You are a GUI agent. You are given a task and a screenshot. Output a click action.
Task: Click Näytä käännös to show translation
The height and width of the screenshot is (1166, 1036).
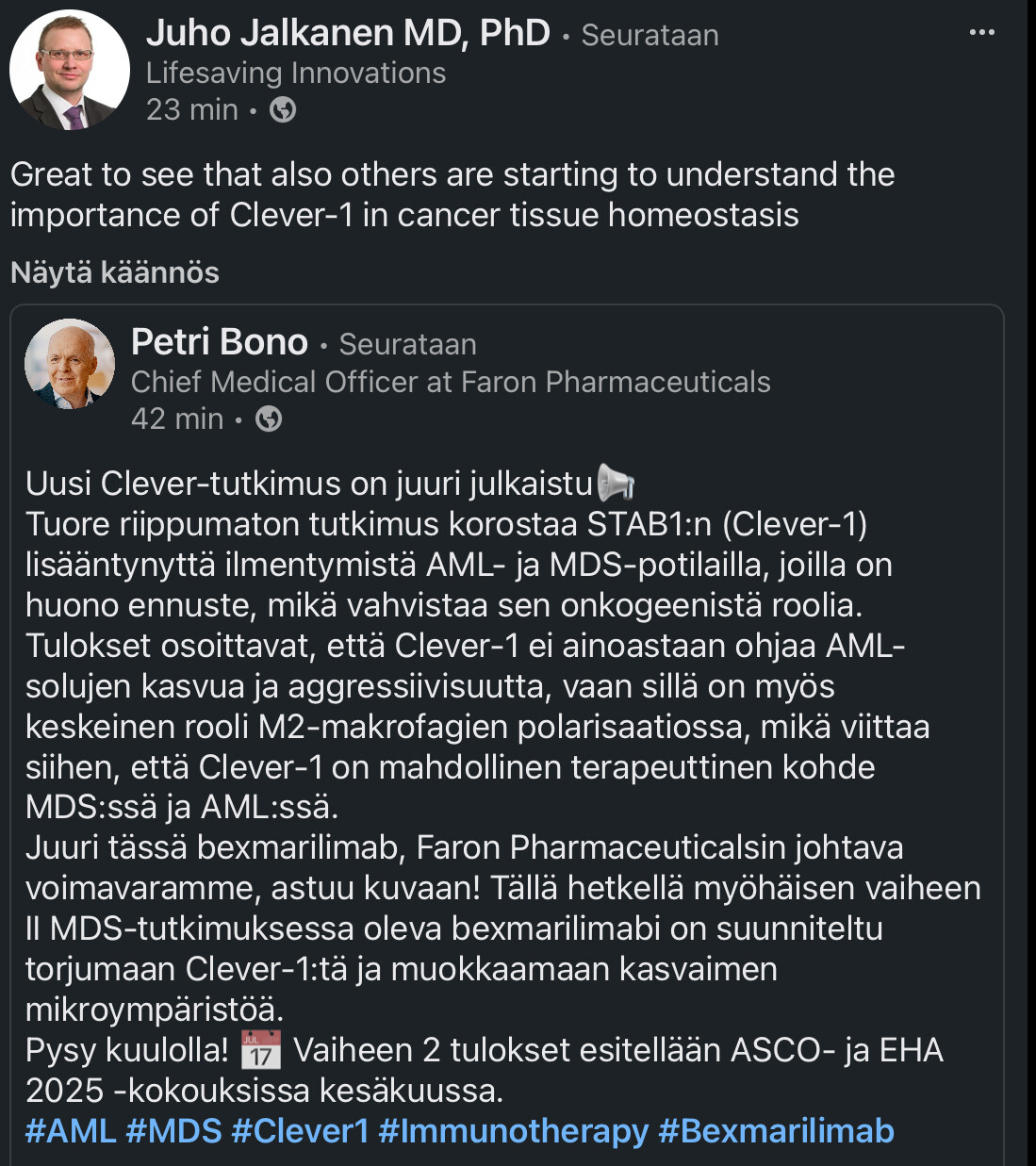coord(115,273)
